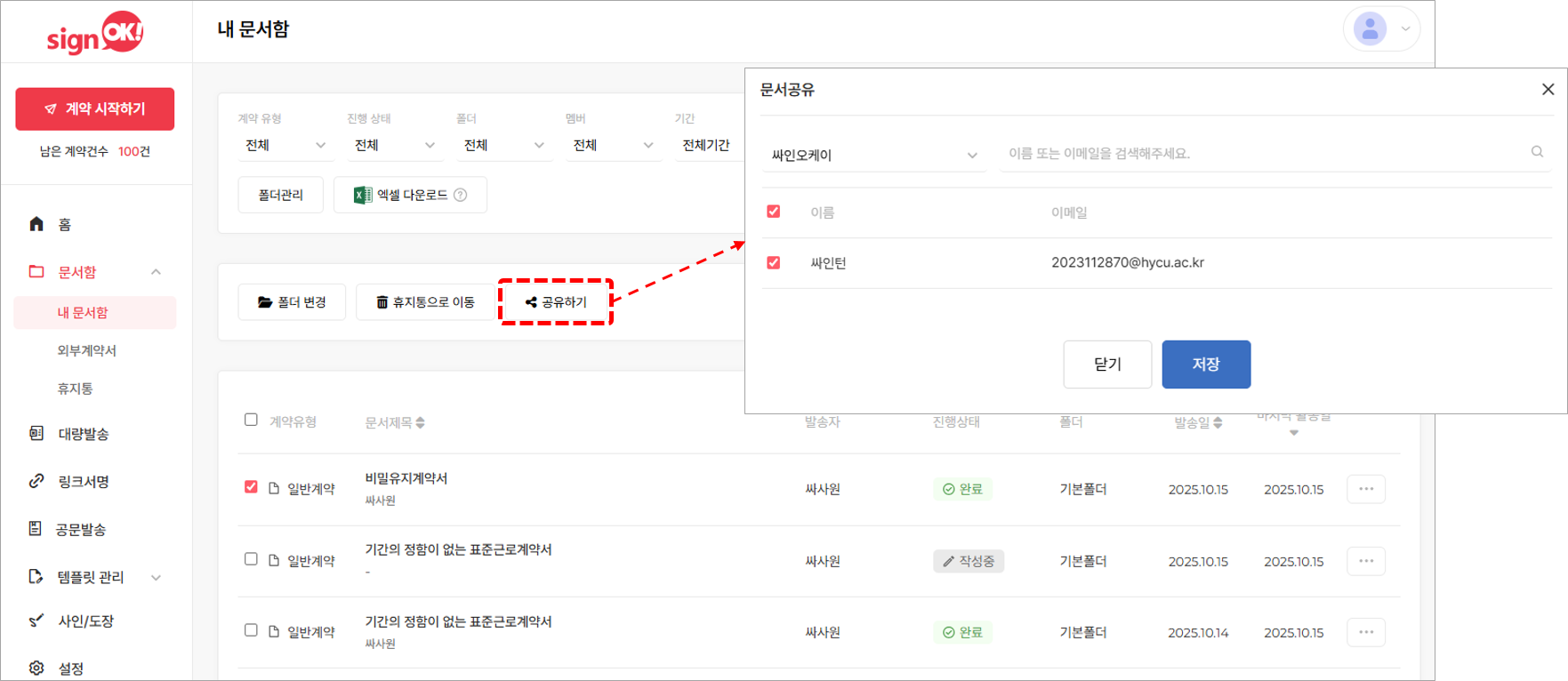Open the 기간 filter dropdown
Screen dimensions: 1568x681
coord(709,145)
